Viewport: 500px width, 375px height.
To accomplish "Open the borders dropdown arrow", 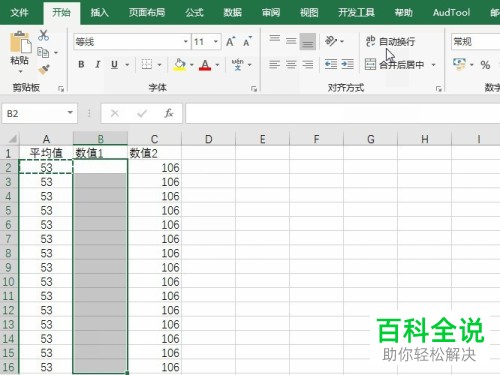I will point(159,65).
